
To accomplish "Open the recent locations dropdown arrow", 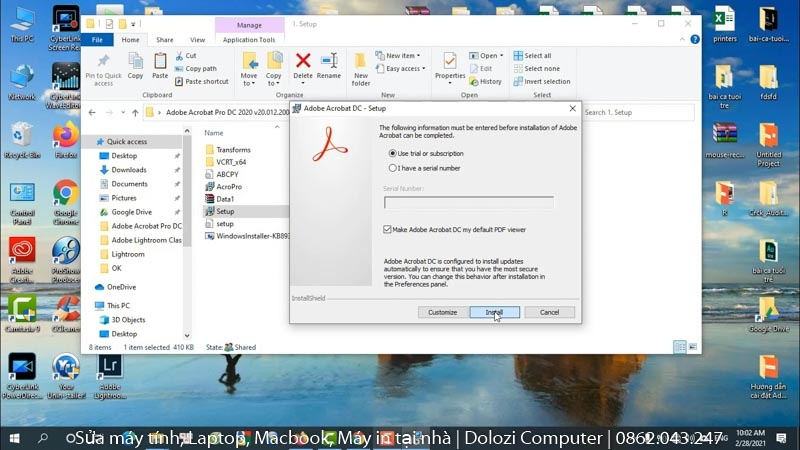I will pyautogui.click(x=123, y=112).
